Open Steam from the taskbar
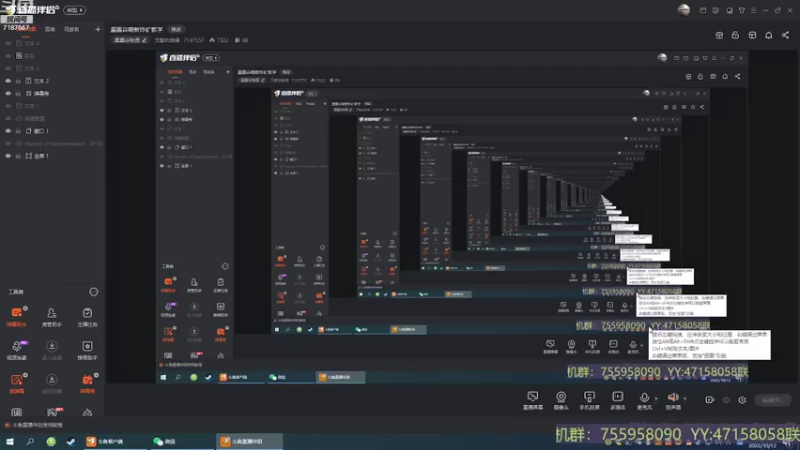 71,441
